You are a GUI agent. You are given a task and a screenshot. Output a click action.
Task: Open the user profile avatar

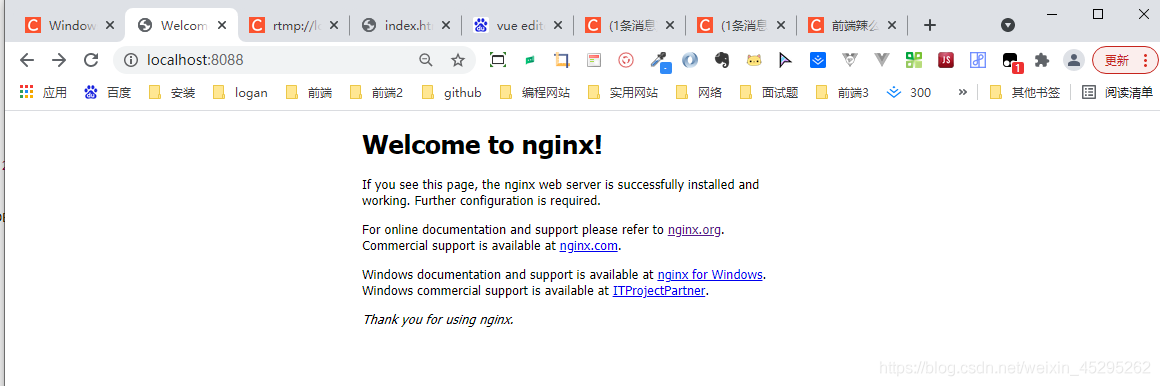[x=1073, y=61]
